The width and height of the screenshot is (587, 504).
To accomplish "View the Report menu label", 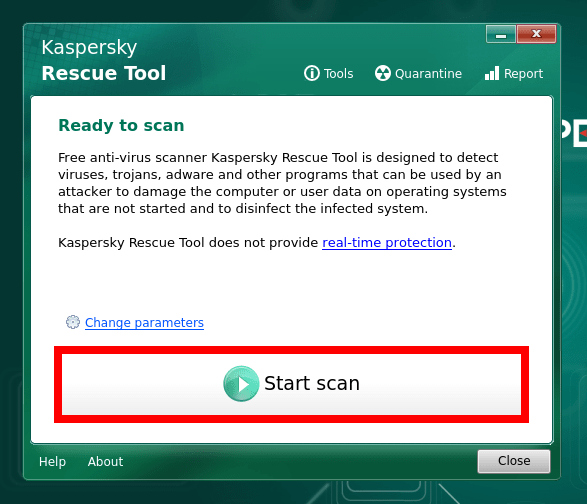I will (523, 74).
